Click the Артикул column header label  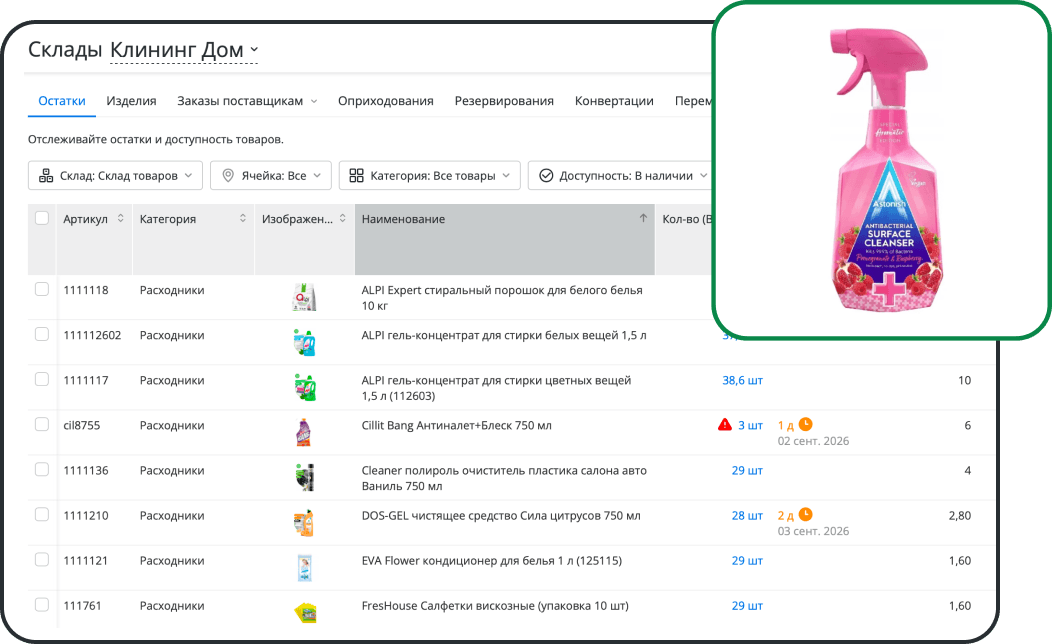pyautogui.click(x=85, y=219)
